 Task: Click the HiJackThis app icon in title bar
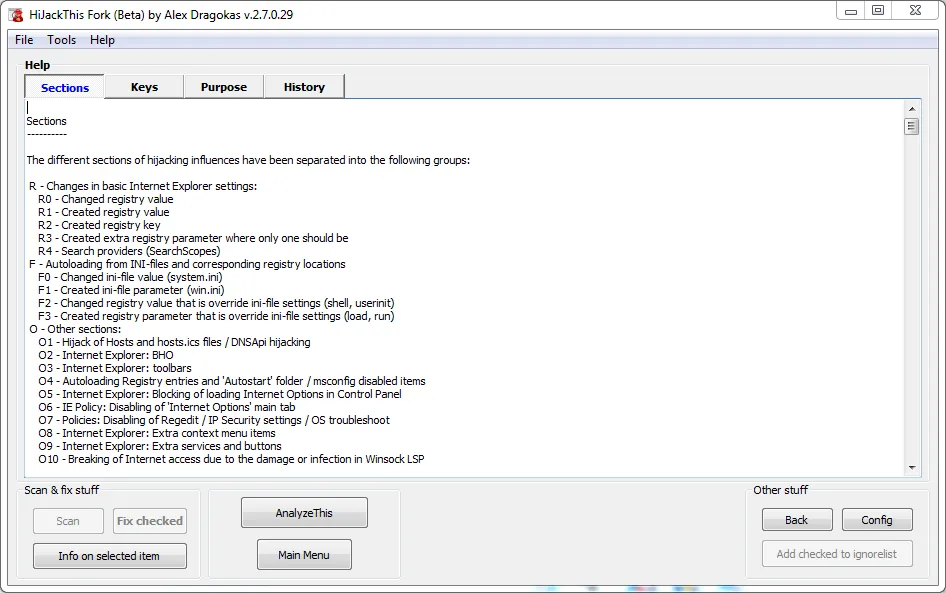[x=16, y=14]
